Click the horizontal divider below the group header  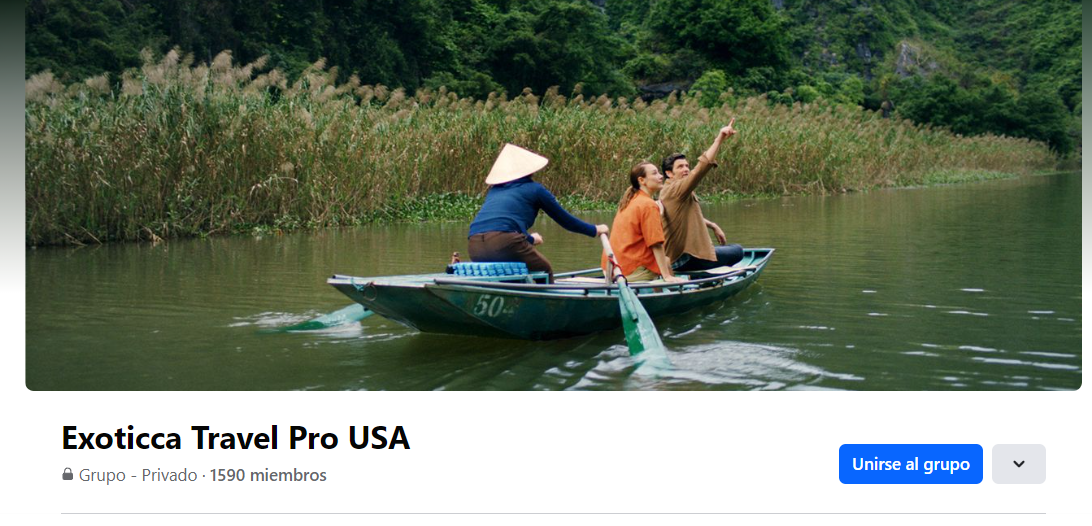(x=554, y=513)
